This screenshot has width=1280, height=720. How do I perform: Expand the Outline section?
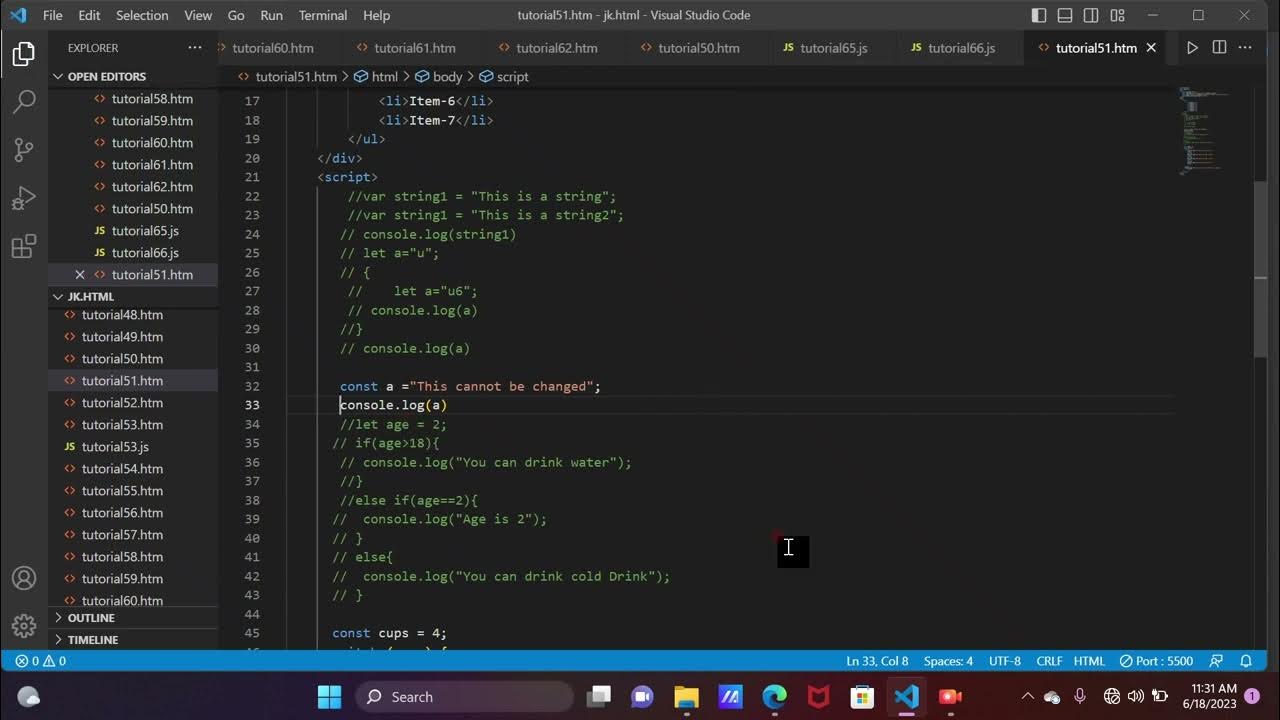coord(133,618)
